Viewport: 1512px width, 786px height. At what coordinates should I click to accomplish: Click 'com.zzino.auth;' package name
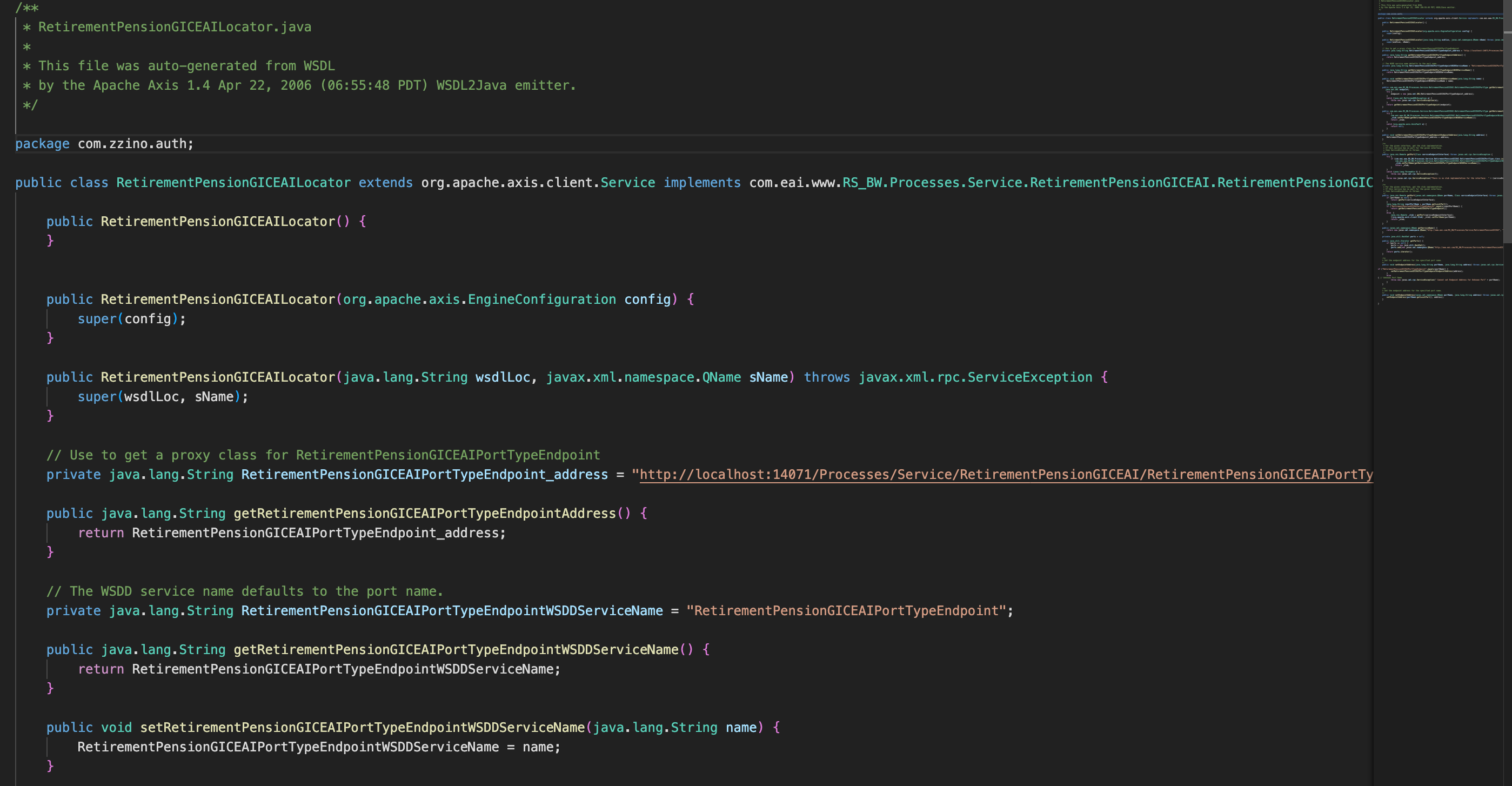tap(136, 144)
